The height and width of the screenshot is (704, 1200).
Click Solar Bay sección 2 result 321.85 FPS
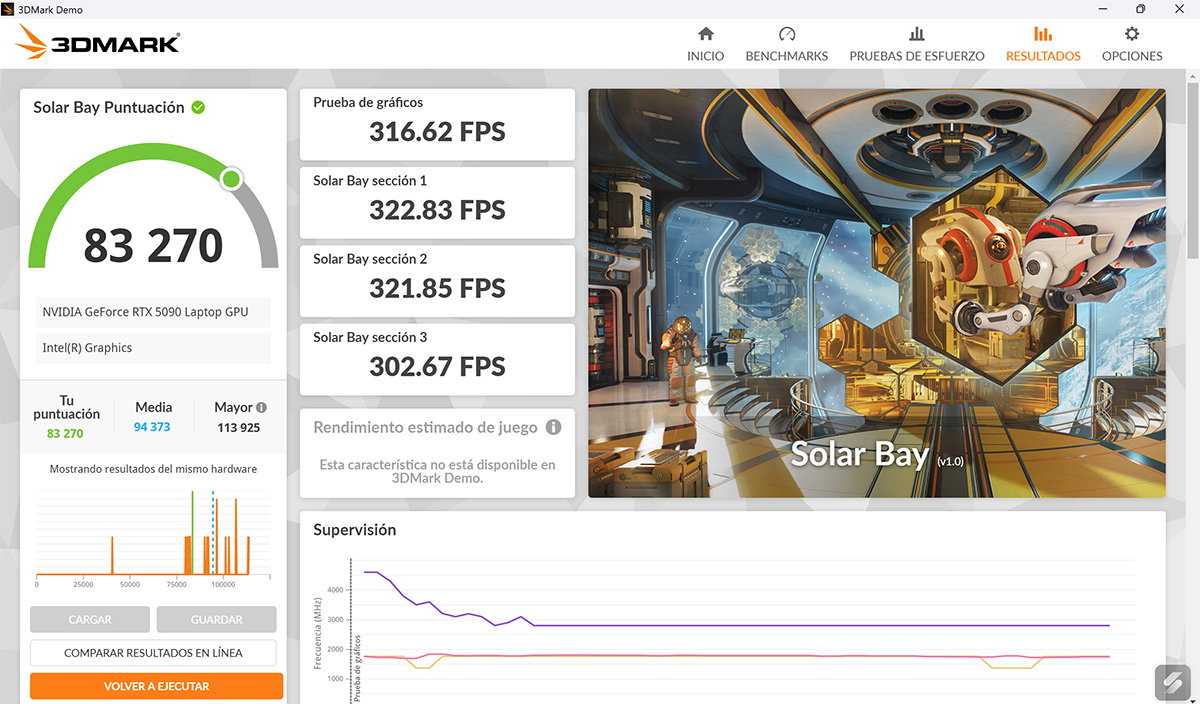tap(437, 280)
